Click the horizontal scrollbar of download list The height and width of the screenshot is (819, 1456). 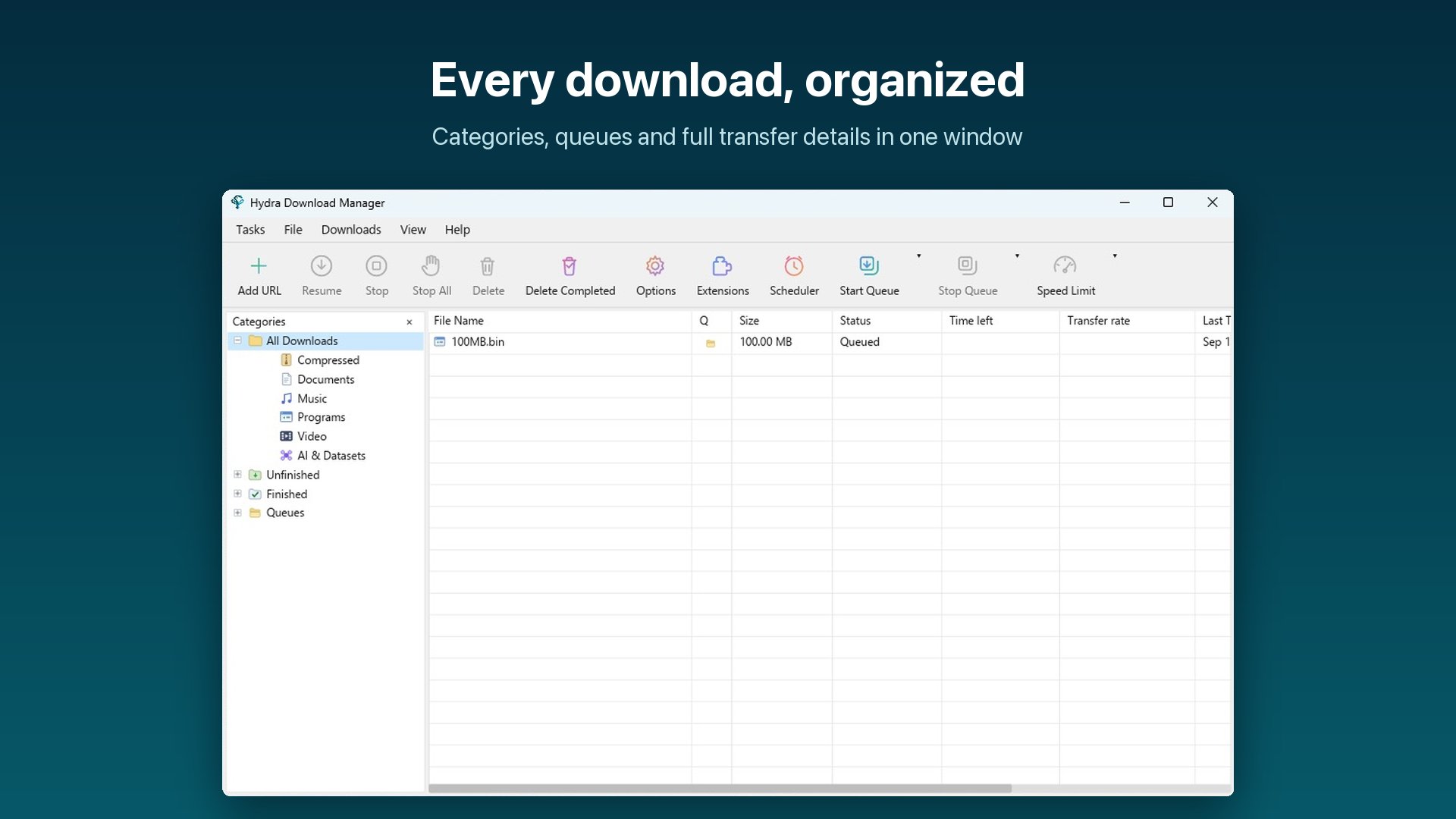tap(720, 789)
